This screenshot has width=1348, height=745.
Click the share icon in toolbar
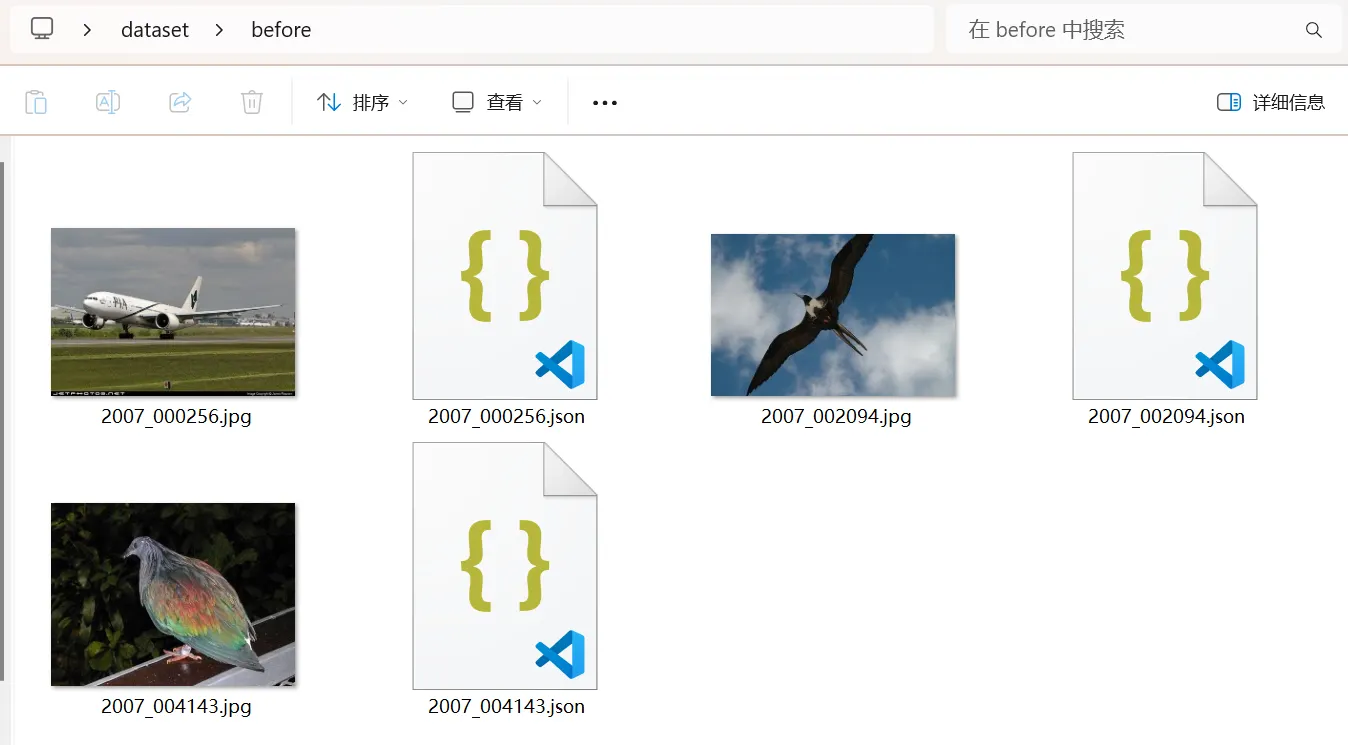coord(180,102)
